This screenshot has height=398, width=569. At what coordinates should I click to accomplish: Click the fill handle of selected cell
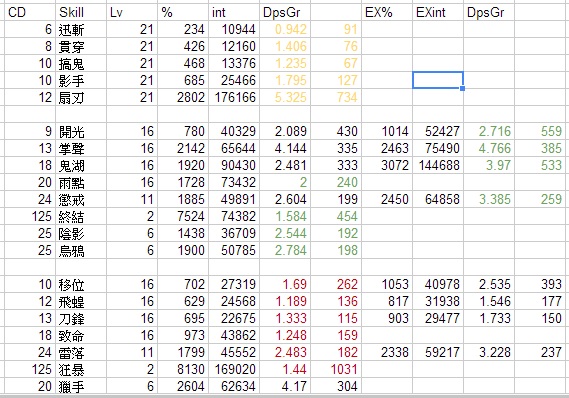(462, 88)
